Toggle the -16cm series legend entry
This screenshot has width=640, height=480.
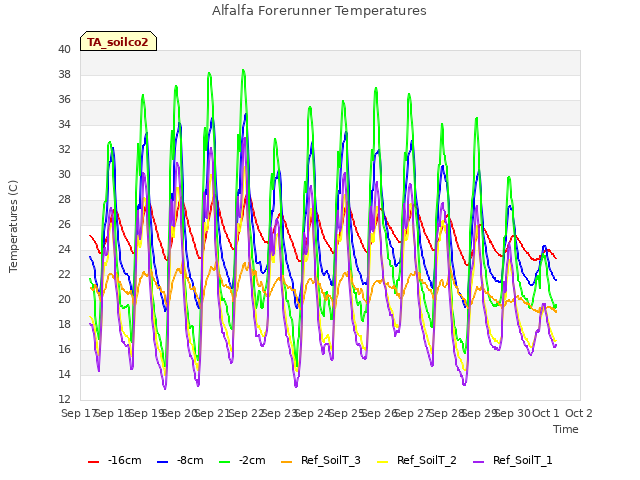pos(115,460)
